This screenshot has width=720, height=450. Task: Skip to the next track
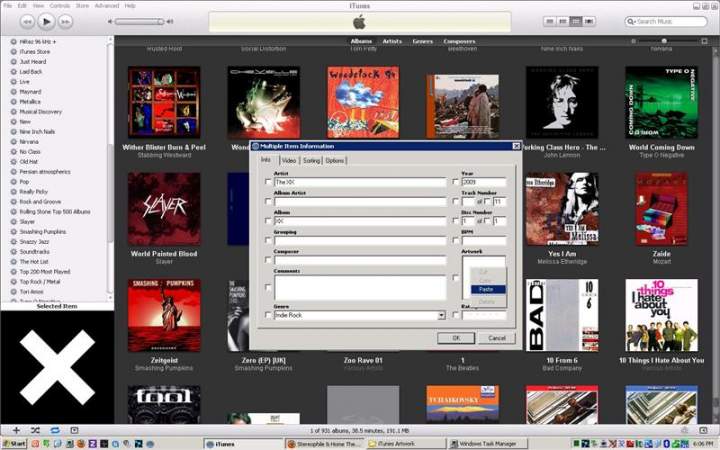(65, 22)
